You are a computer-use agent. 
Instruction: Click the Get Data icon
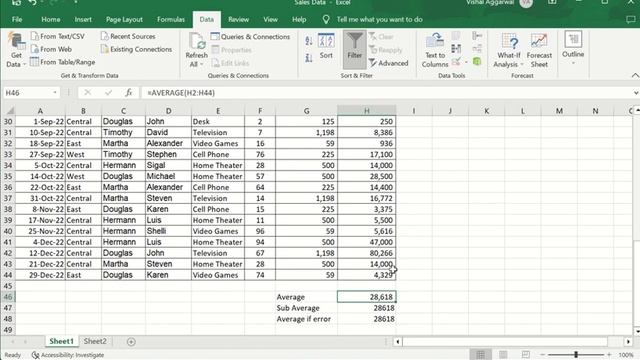click(x=16, y=41)
